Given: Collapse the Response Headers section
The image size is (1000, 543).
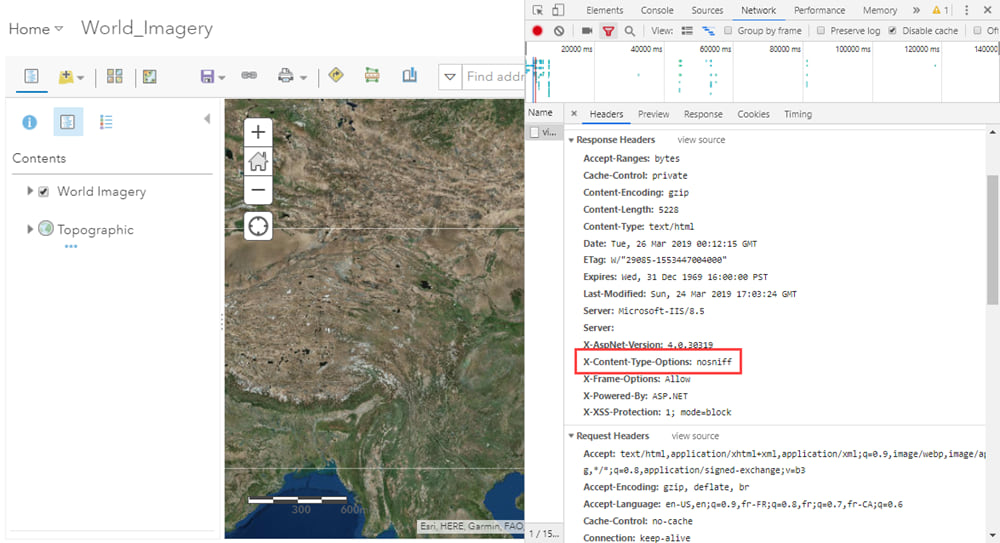Looking at the screenshot, I should 571,140.
